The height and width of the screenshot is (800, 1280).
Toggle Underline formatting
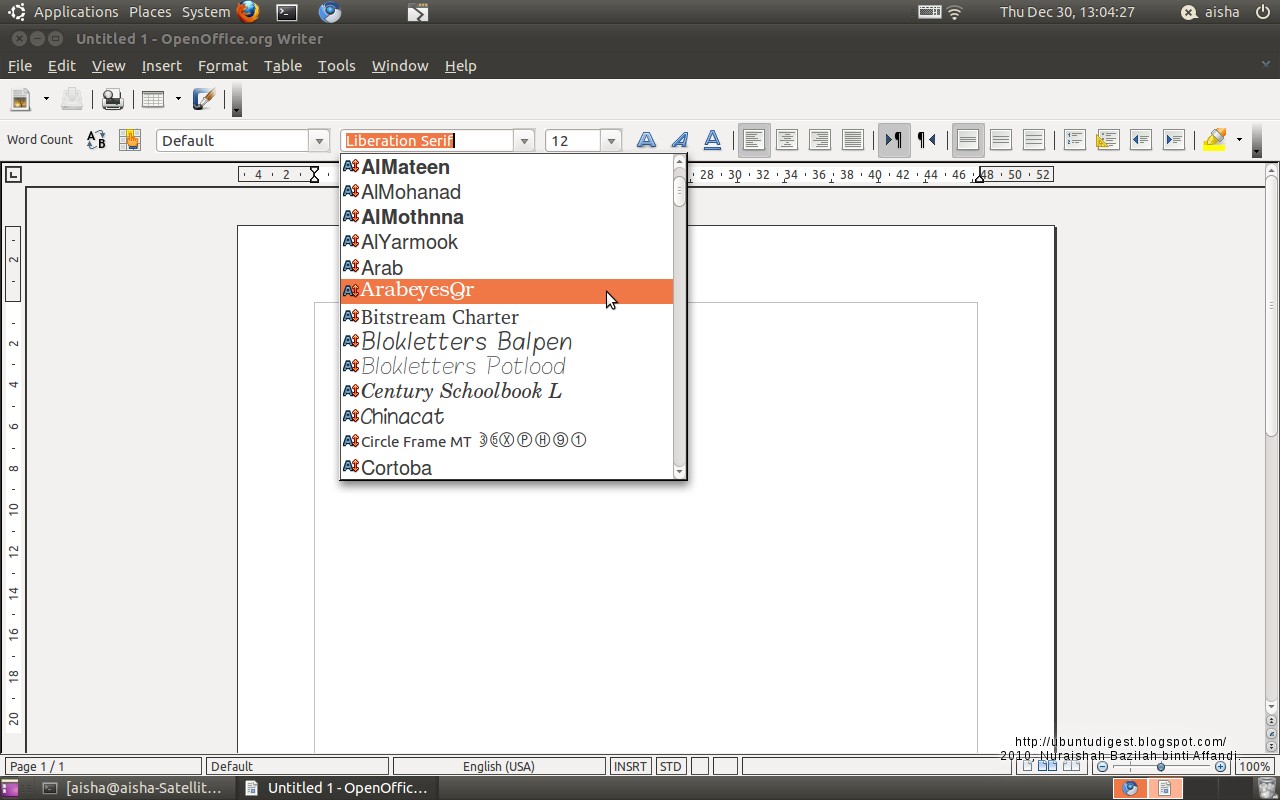click(x=713, y=140)
